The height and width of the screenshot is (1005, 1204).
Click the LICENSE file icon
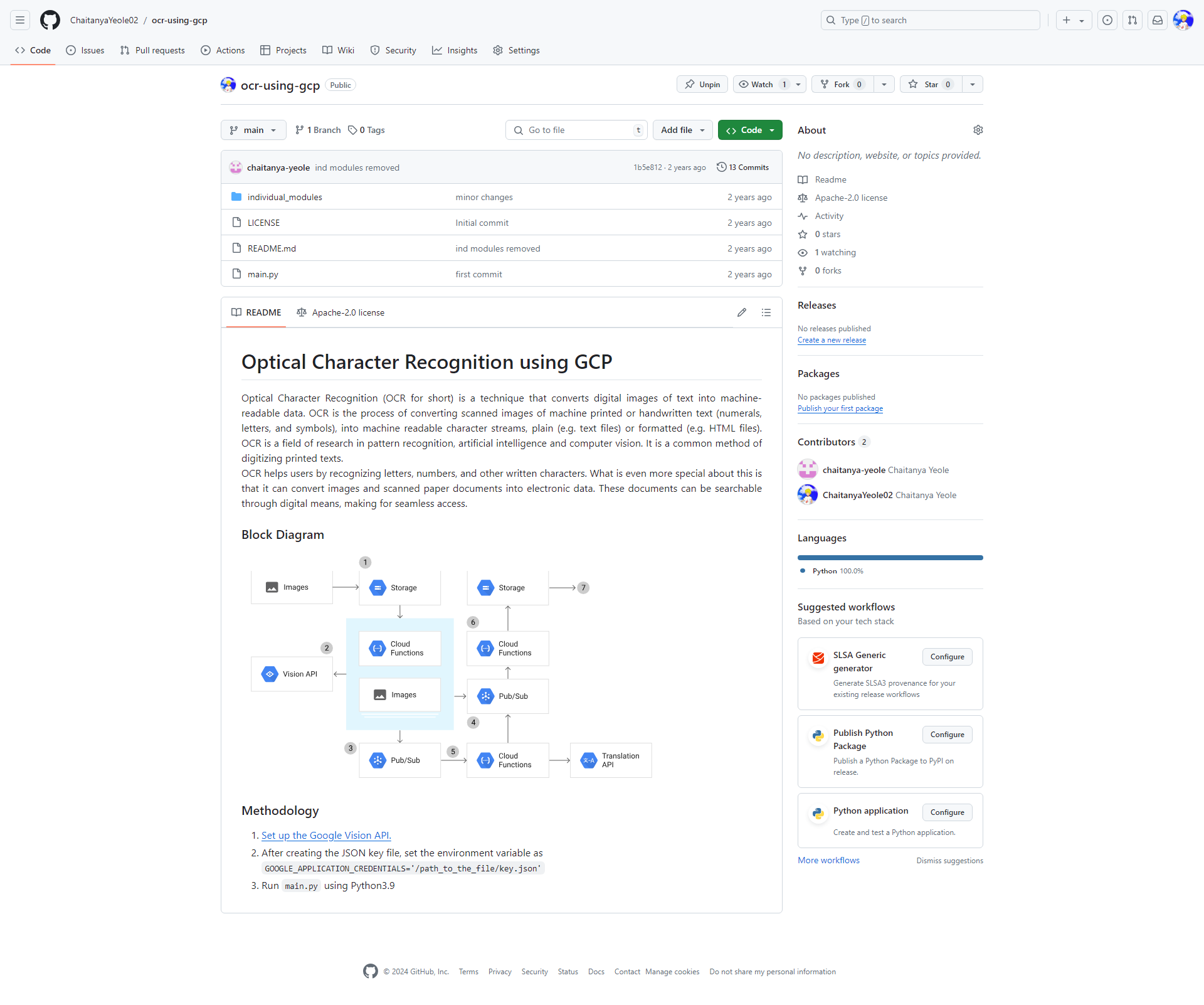[236, 223]
